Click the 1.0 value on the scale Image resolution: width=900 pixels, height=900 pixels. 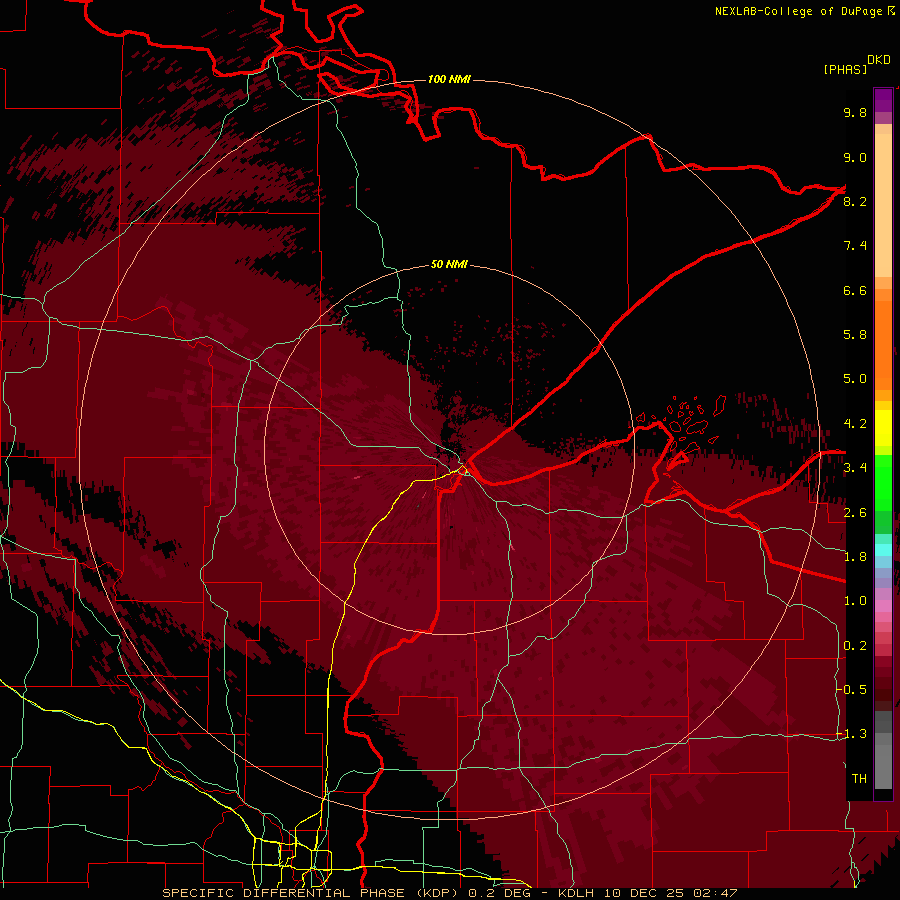(855, 601)
